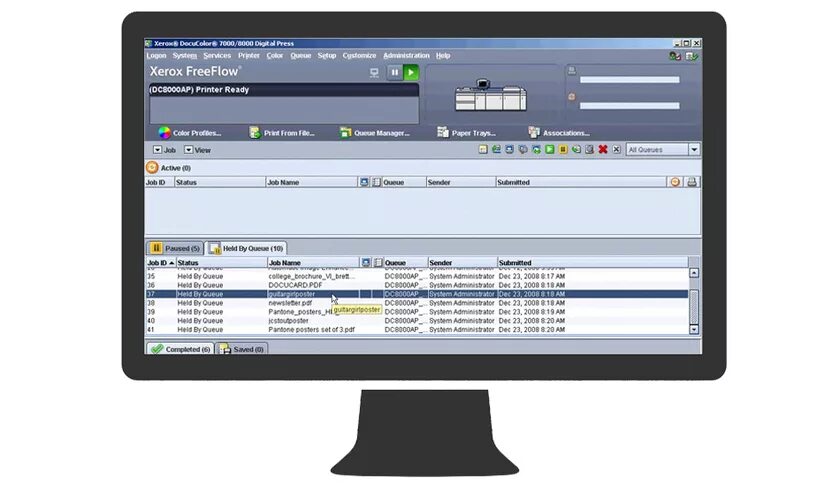Sort held jobs by Job ID column

pos(161,263)
